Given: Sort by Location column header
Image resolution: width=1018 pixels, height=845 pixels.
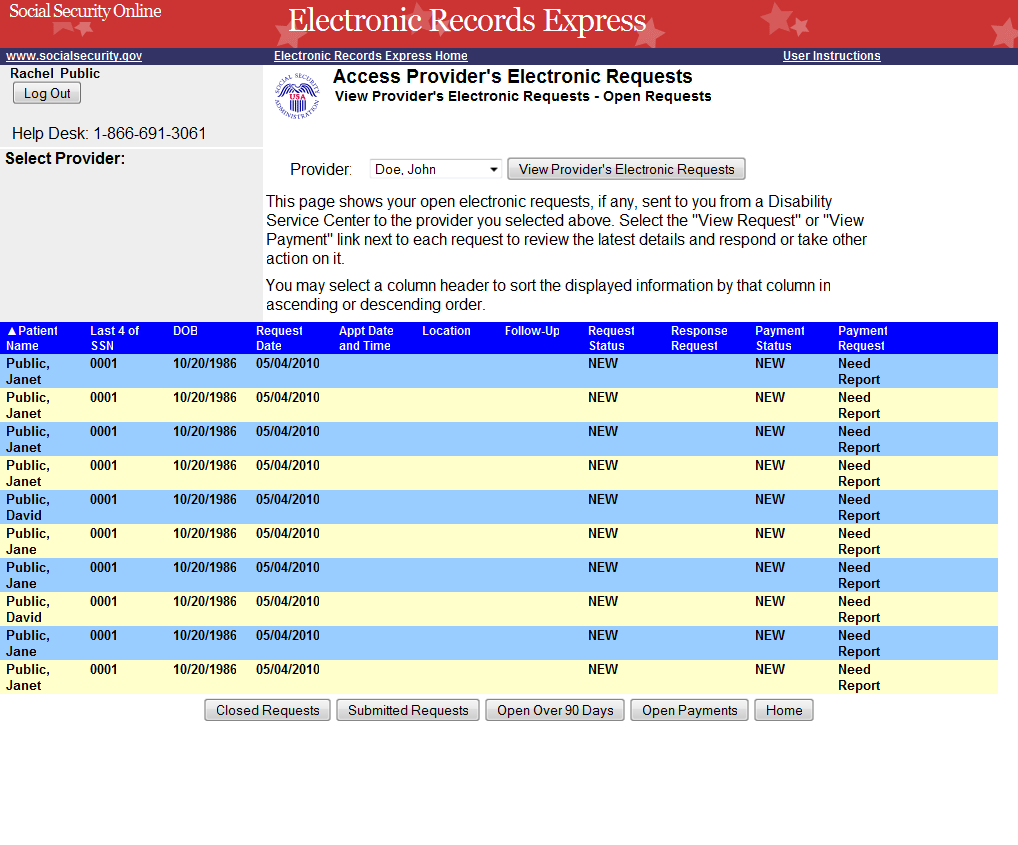Looking at the screenshot, I should (x=446, y=331).
